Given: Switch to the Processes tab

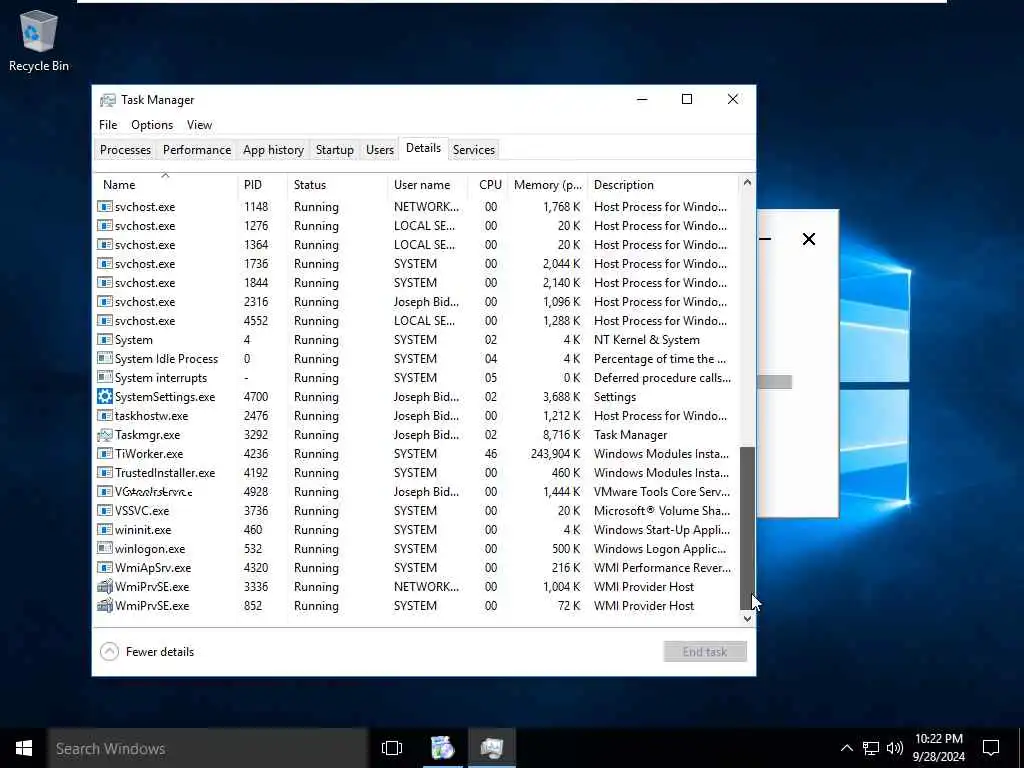Looking at the screenshot, I should point(125,150).
